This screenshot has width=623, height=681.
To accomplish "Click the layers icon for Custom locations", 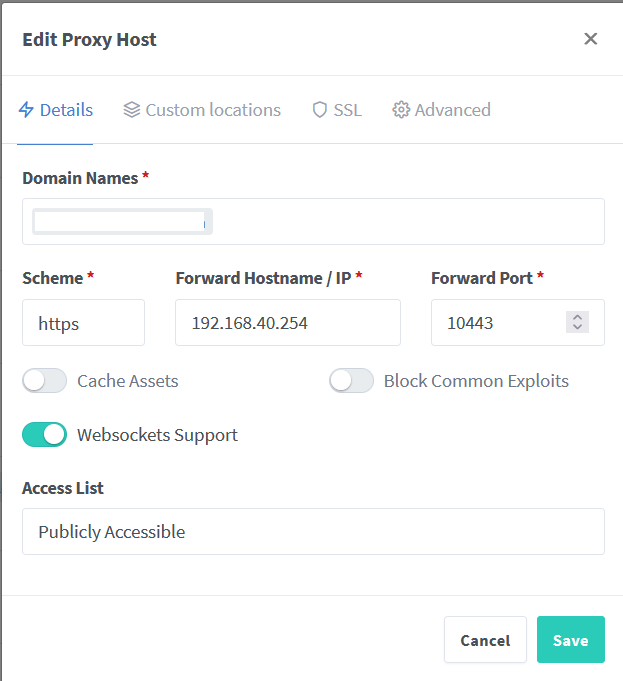I will point(132,110).
